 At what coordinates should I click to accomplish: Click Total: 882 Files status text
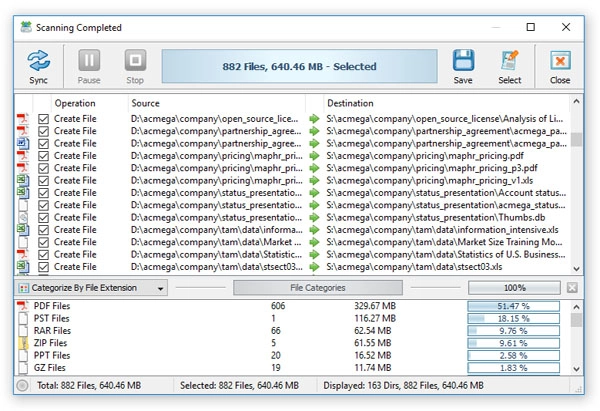point(89,385)
